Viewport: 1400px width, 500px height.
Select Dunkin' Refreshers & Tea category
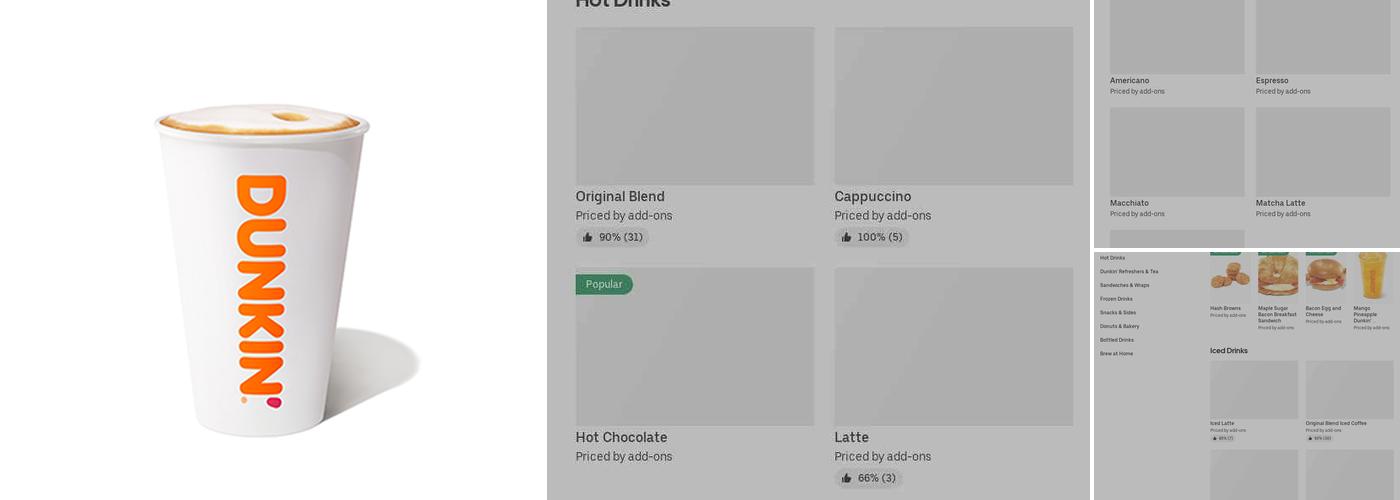1129,271
